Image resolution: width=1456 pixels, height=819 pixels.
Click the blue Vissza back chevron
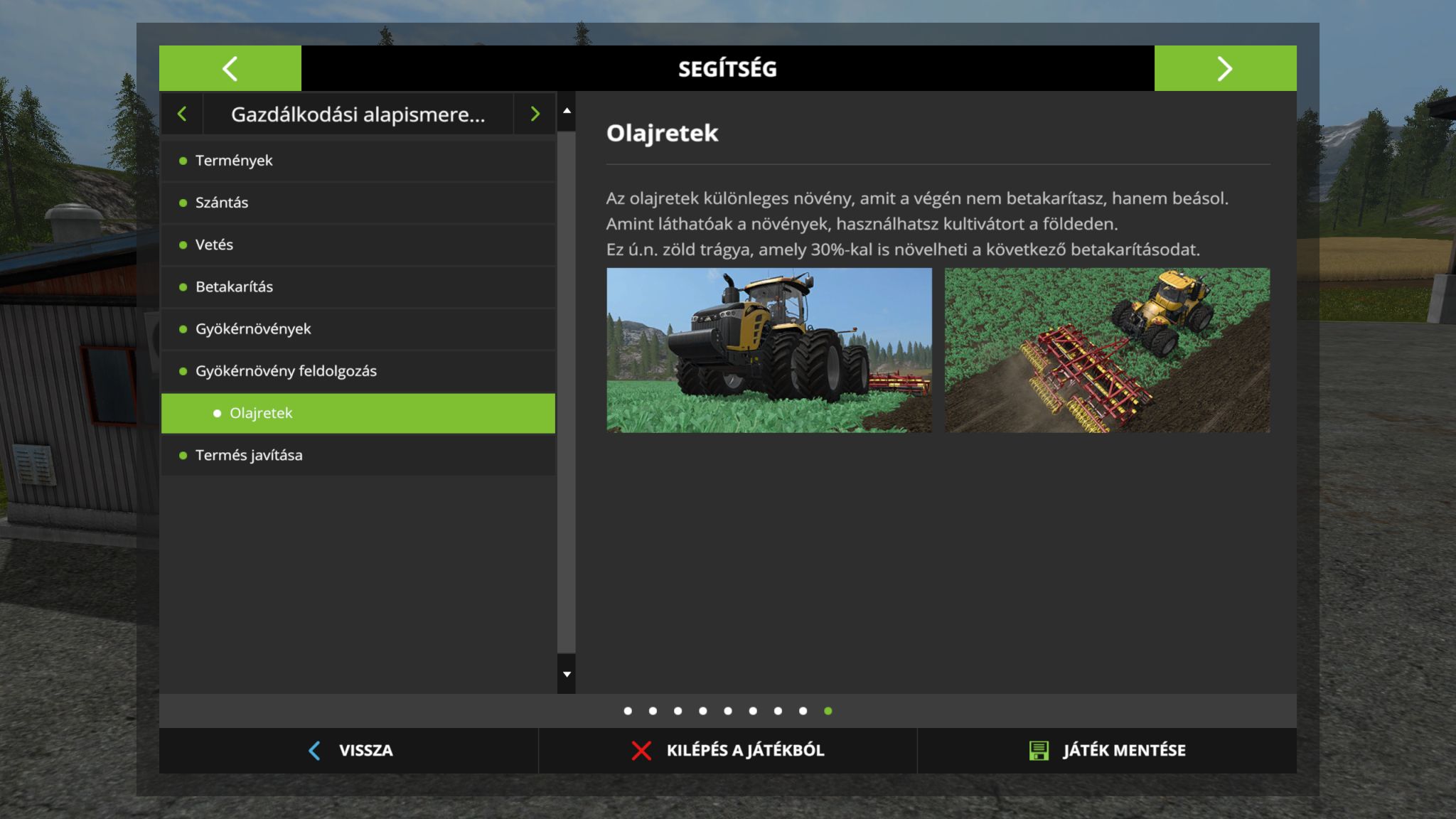(314, 750)
